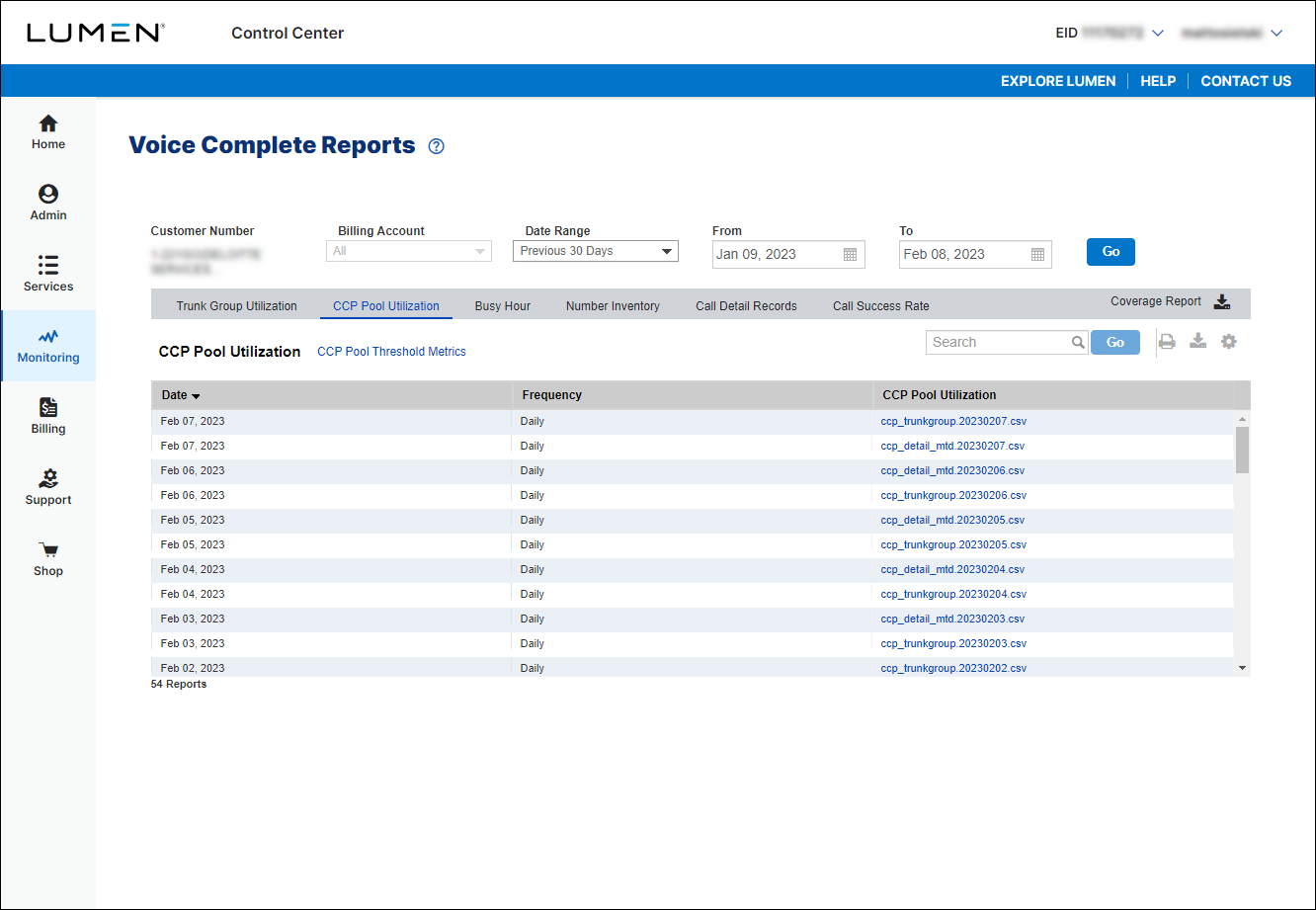The image size is (1316, 910).
Task: Open help icon beside Voice Complete Reports
Action: pyautogui.click(x=437, y=146)
